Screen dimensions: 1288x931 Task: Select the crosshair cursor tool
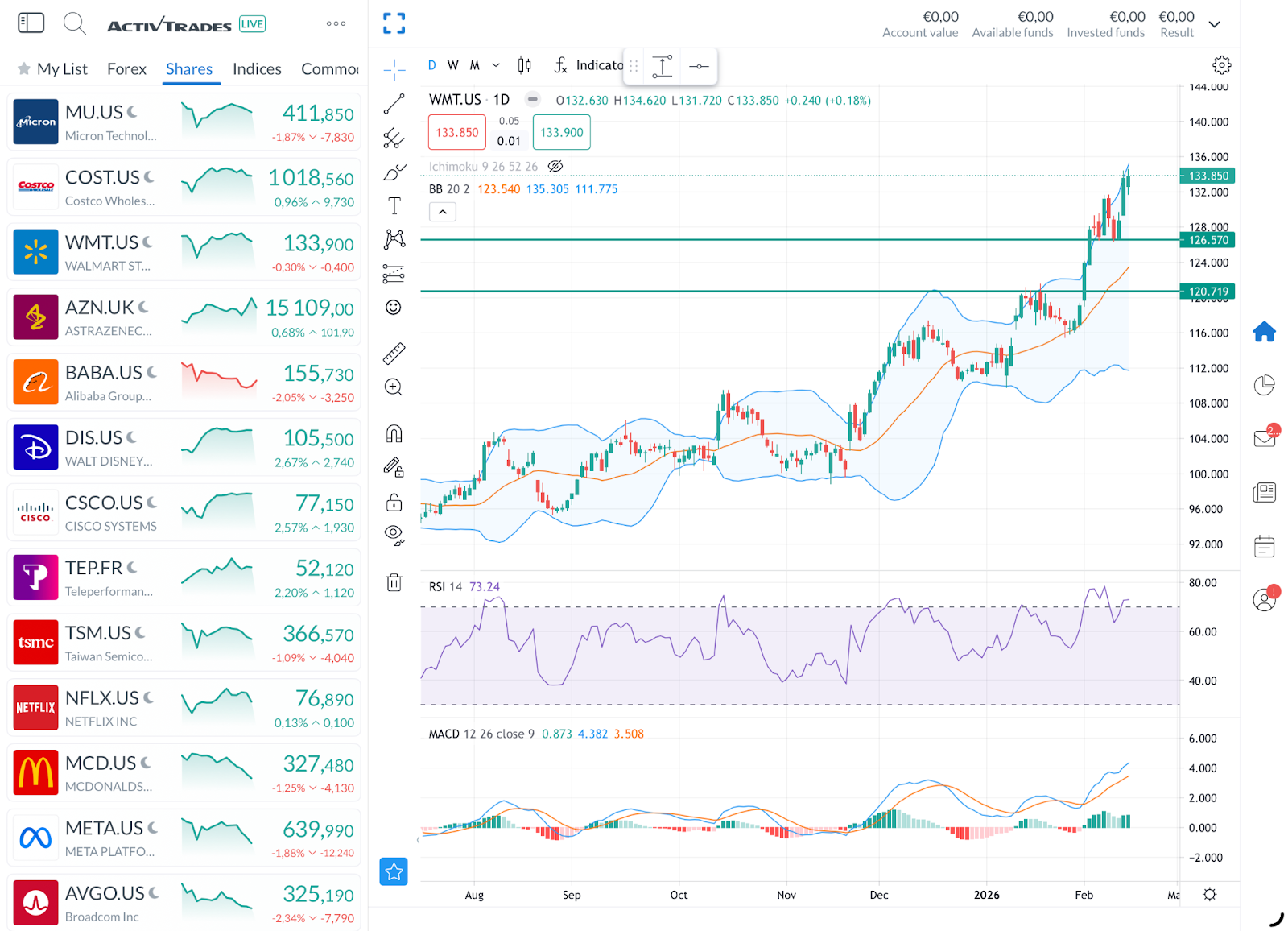click(x=394, y=70)
